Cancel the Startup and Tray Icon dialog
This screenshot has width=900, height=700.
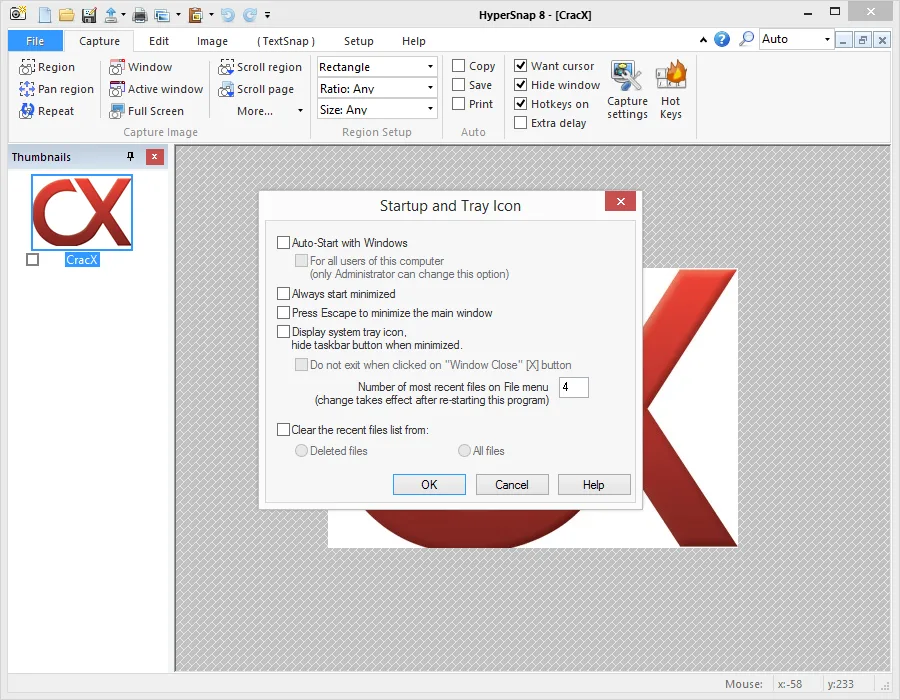point(512,485)
